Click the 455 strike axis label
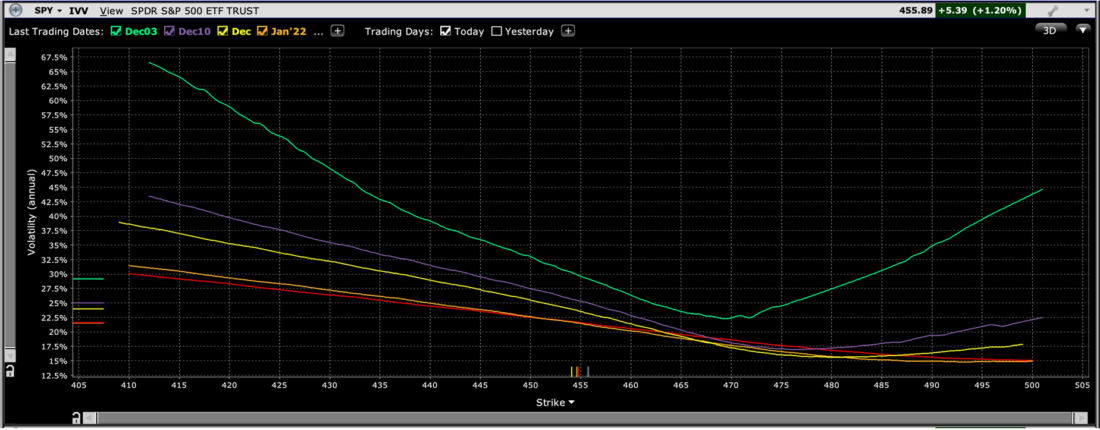This screenshot has height=430, width=1100. [x=579, y=387]
